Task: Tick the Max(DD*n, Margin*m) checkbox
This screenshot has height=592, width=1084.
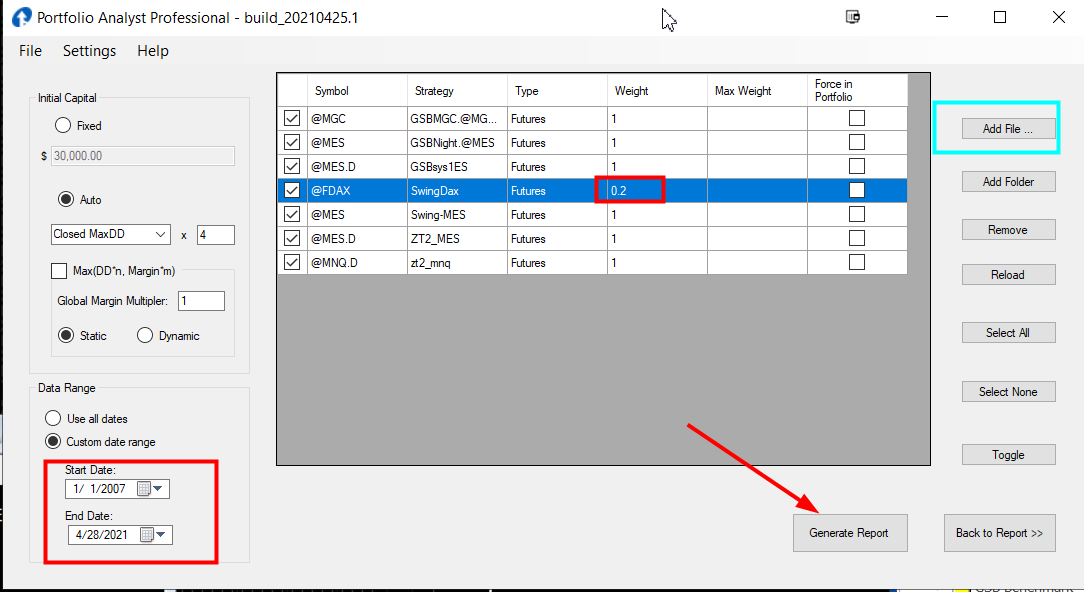Action: [59, 271]
